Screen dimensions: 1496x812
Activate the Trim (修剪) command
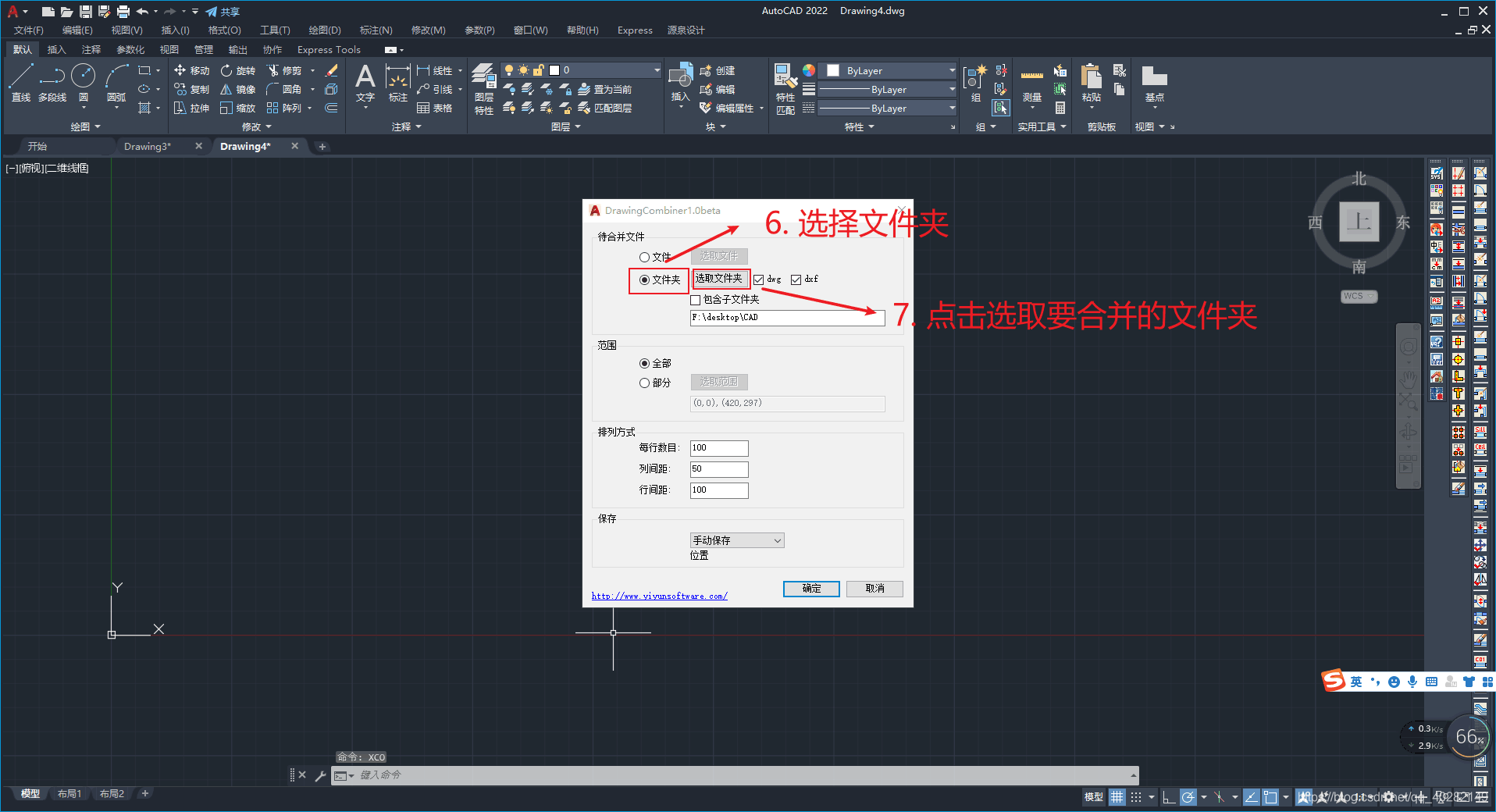tap(284, 70)
